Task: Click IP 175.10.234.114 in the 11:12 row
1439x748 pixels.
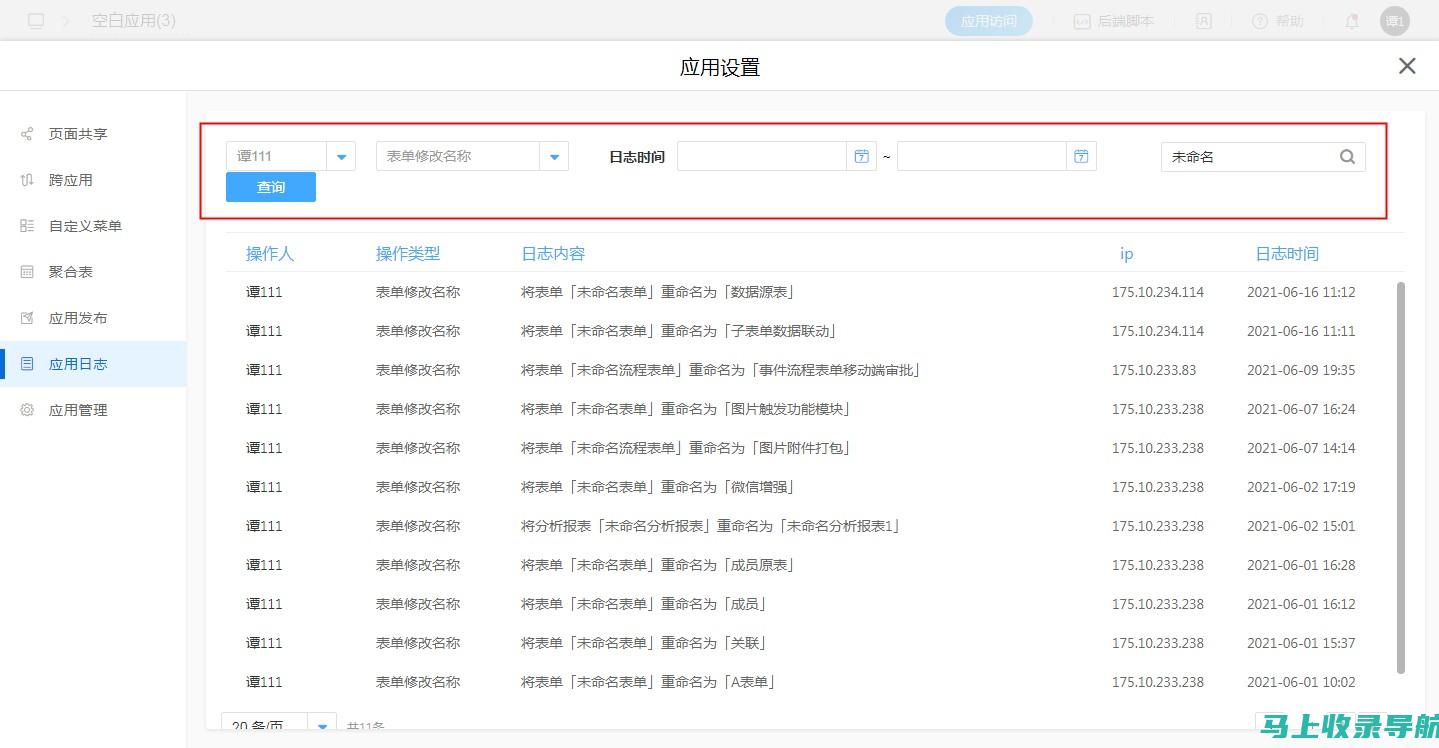Action: click(x=1158, y=292)
